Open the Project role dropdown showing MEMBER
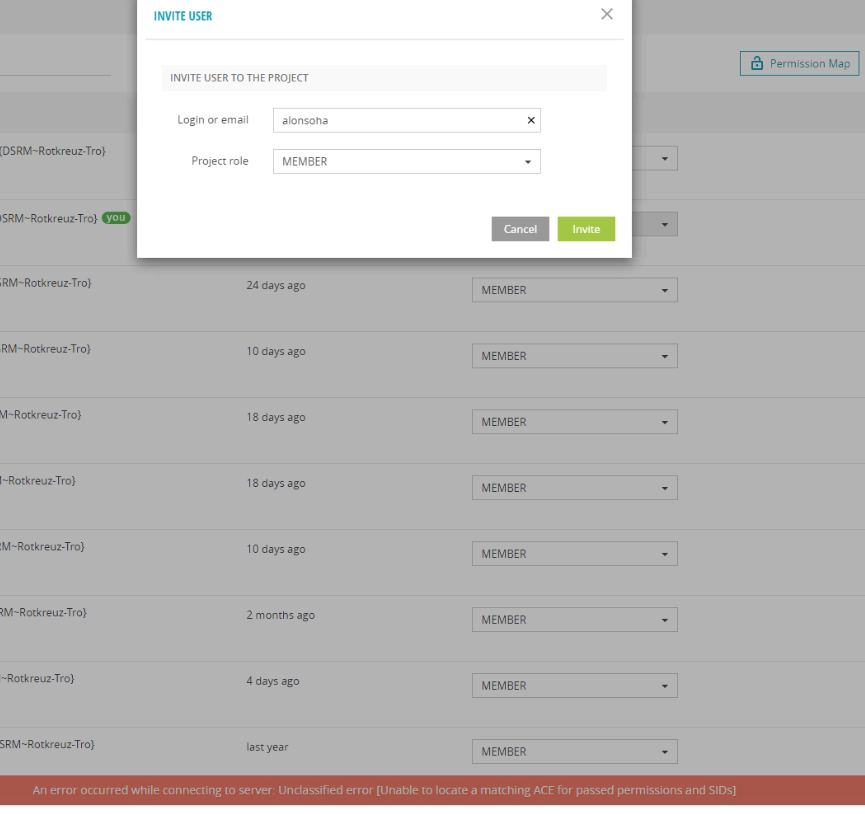The height and width of the screenshot is (814, 865). (x=406, y=161)
